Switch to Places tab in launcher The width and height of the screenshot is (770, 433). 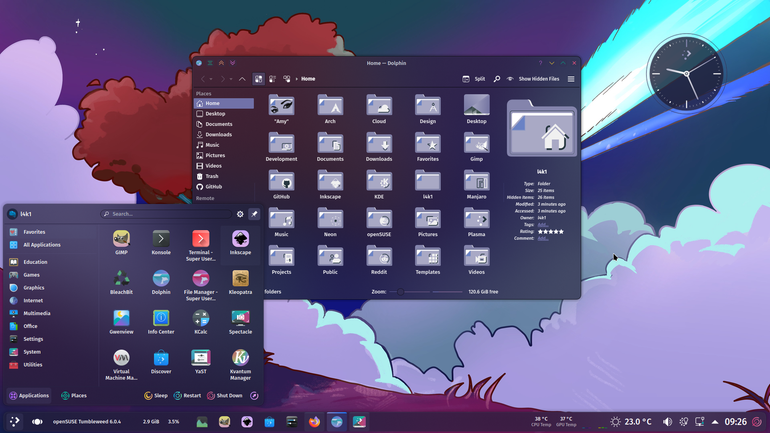pos(74,395)
